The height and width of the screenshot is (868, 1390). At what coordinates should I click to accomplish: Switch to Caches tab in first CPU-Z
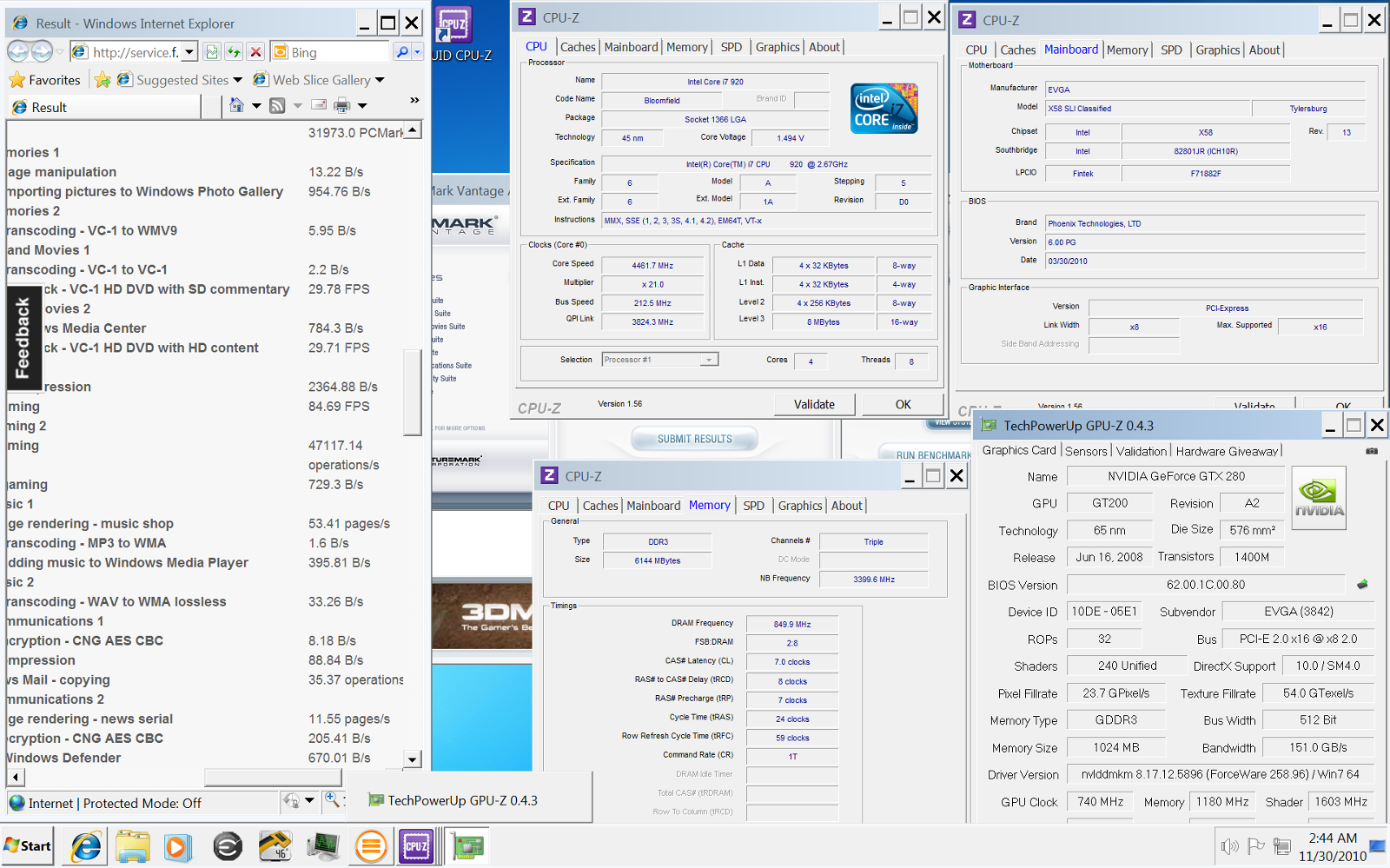coord(578,47)
